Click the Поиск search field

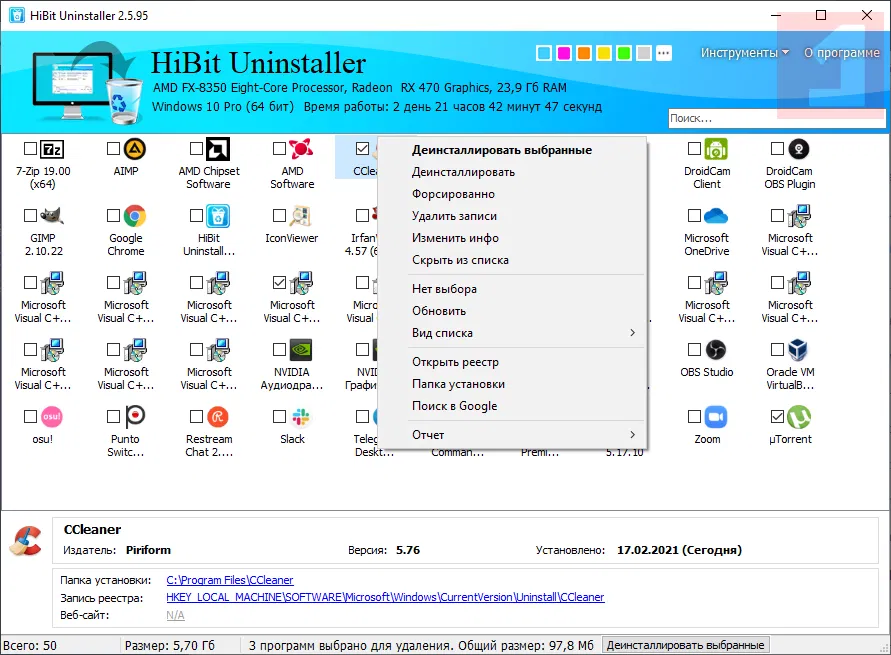coord(777,118)
